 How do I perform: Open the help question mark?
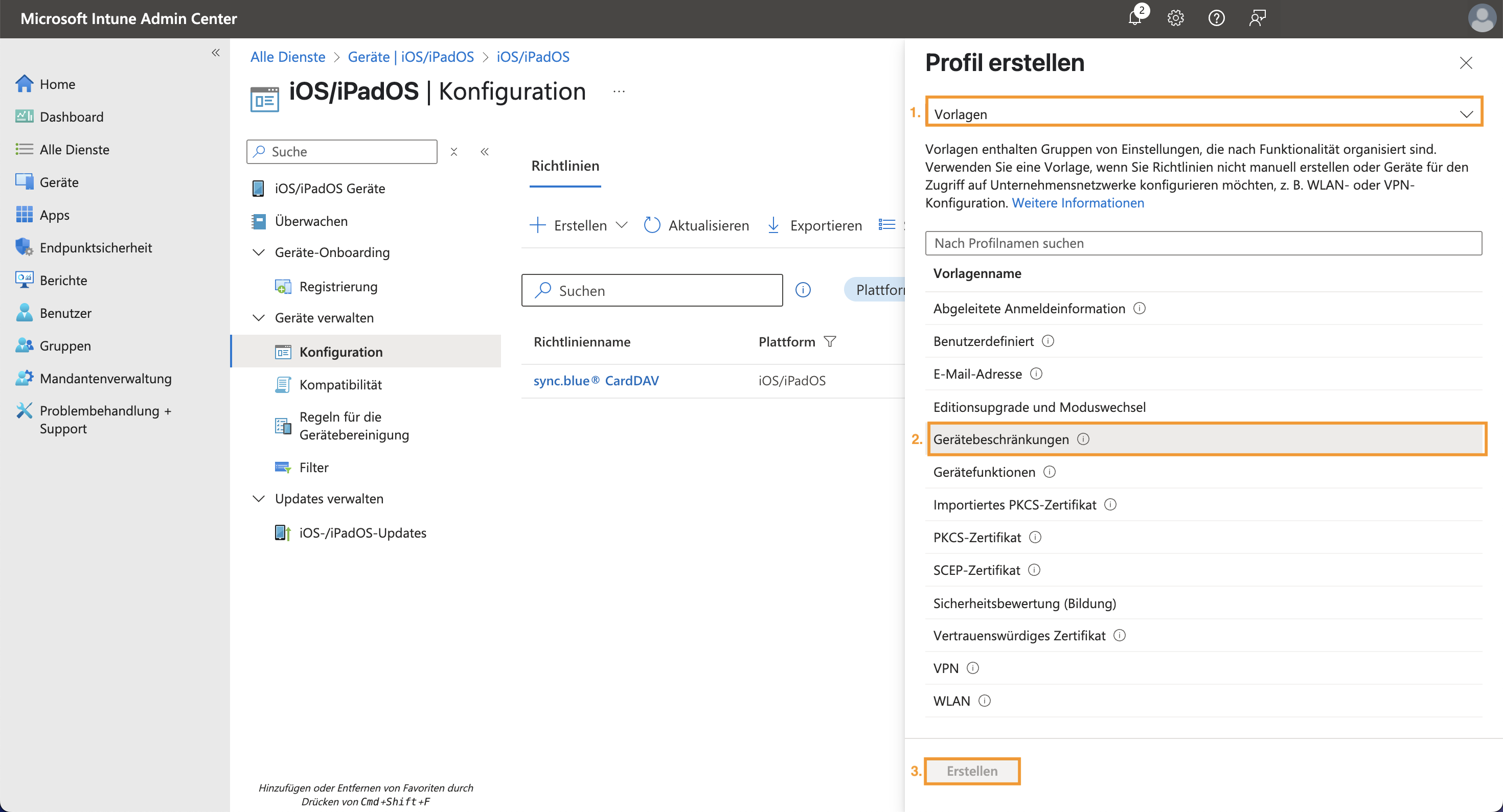(x=1217, y=18)
